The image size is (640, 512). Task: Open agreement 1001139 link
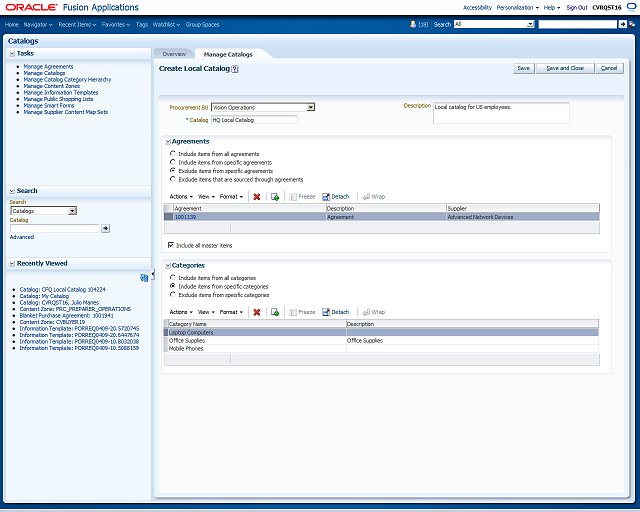click(x=186, y=217)
